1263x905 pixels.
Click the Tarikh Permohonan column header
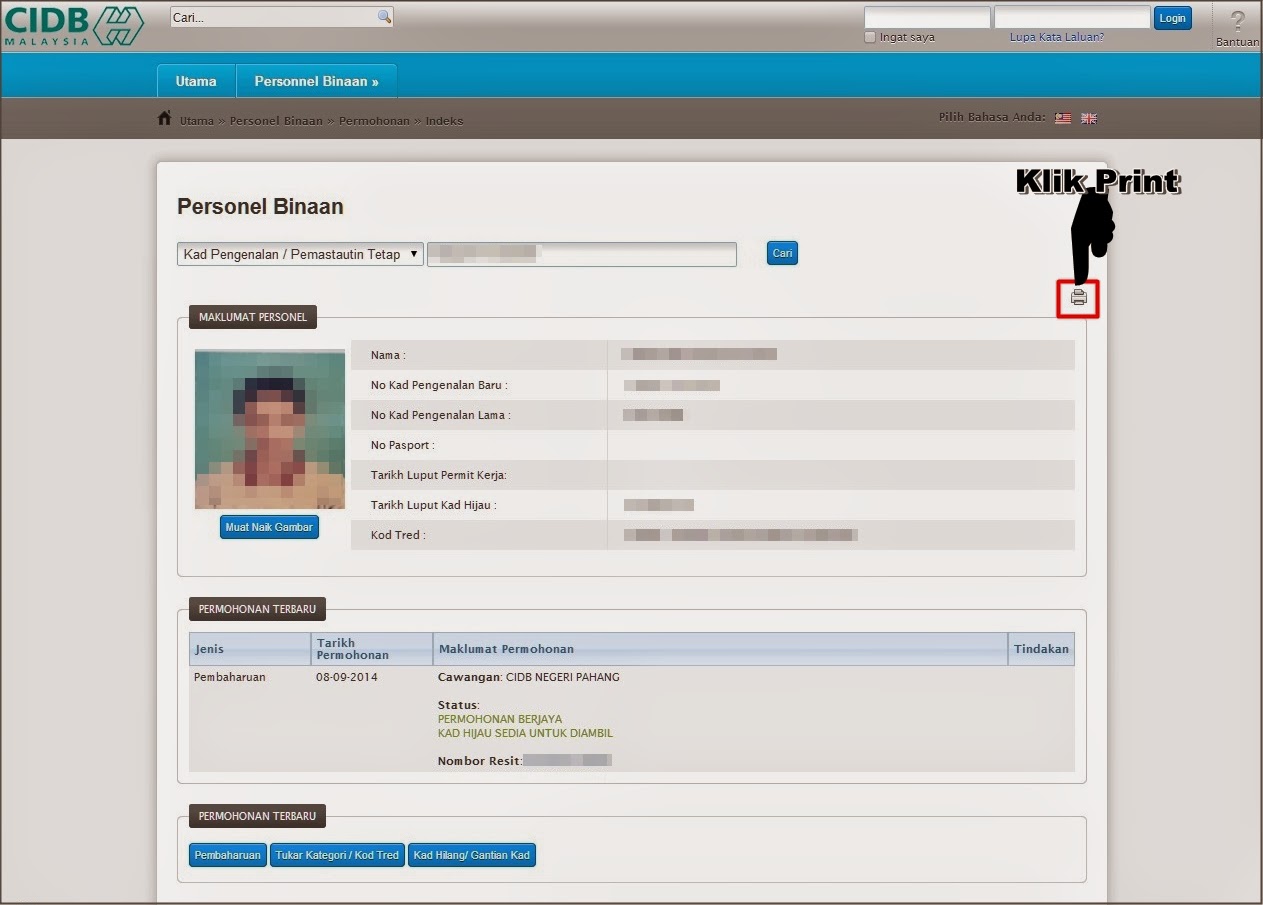[x=372, y=649]
